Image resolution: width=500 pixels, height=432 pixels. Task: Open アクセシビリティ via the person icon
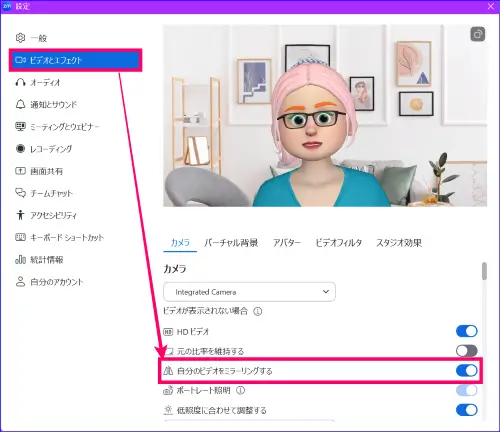coord(20,215)
